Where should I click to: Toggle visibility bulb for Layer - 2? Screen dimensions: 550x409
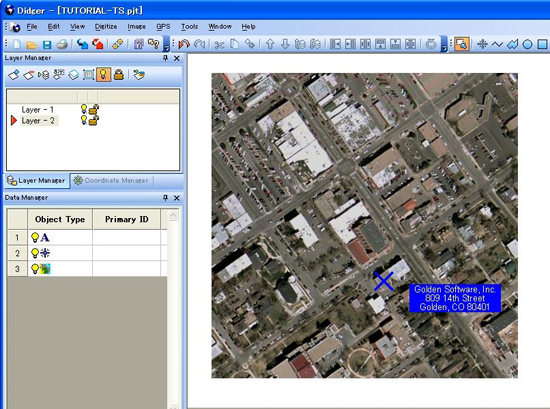pyautogui.click(x=84, y=120)
